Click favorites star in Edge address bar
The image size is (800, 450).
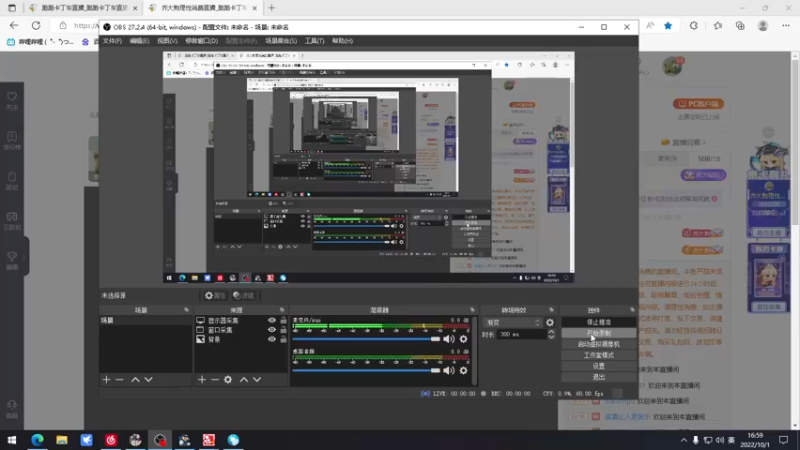(668, 26)
